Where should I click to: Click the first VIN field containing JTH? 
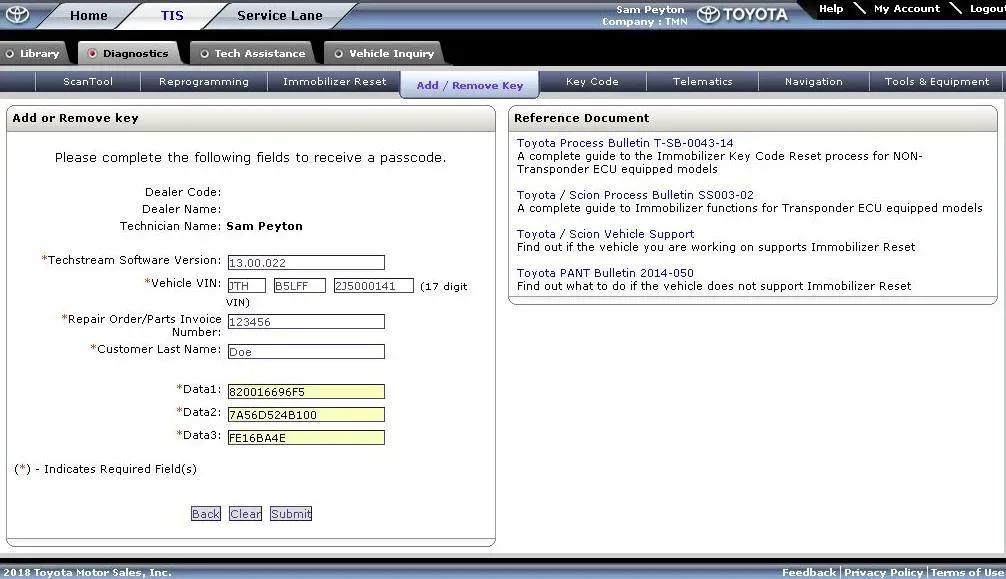point(246,286)
